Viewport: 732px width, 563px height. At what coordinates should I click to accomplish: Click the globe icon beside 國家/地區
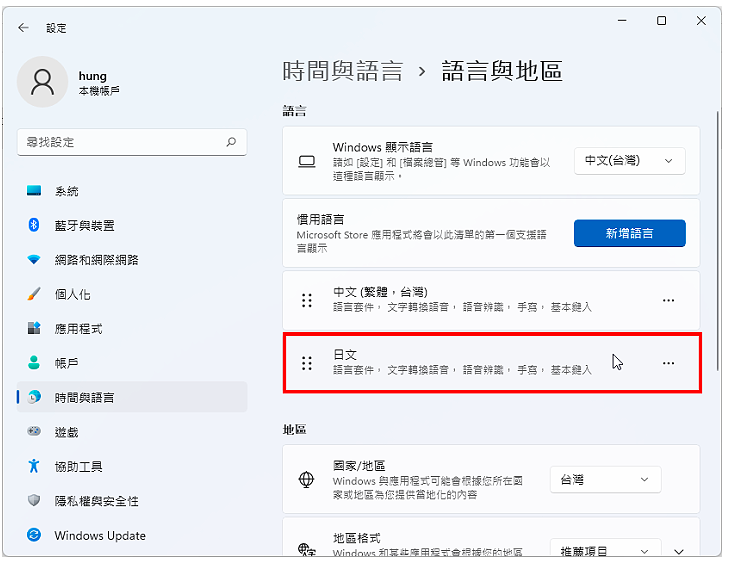pyautogui.click(x=306, y=479)
